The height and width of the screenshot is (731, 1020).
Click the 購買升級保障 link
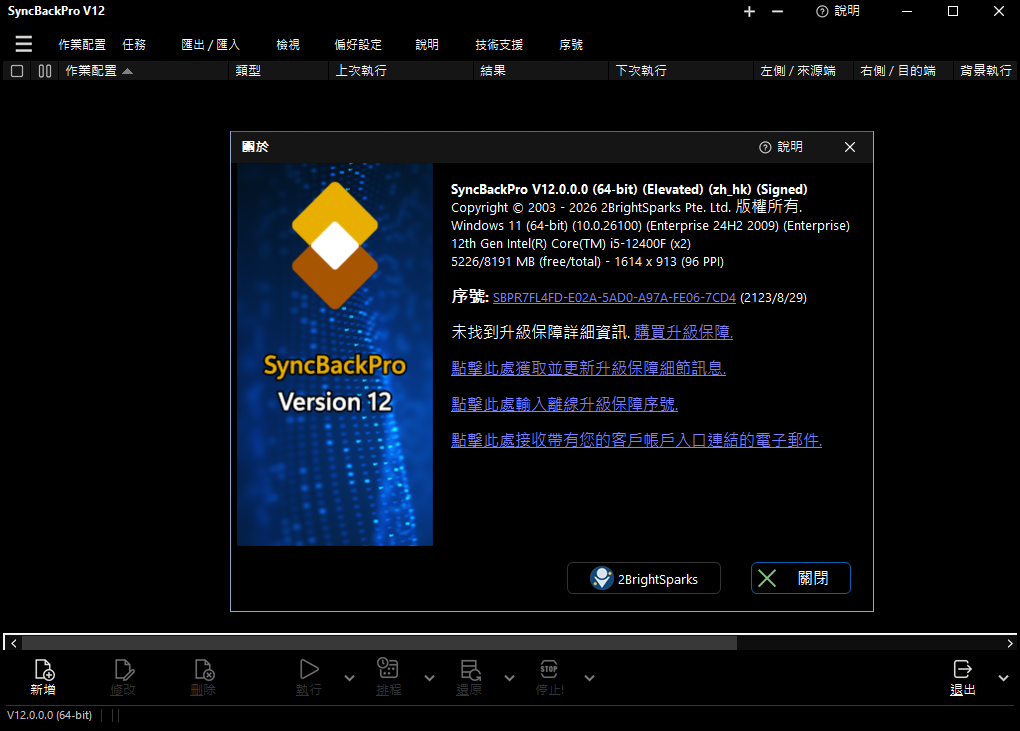click(x=684, y=332)
